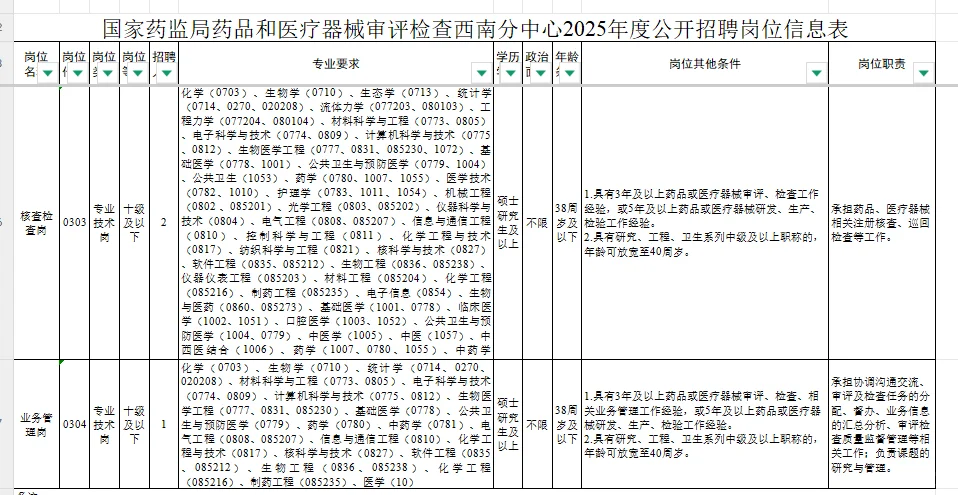Image resolution: width=958 pixels, height=495 pixels.
Task: Select the 专业要求 cell of the 业务管理岗 row
Action: pos(336,424)
